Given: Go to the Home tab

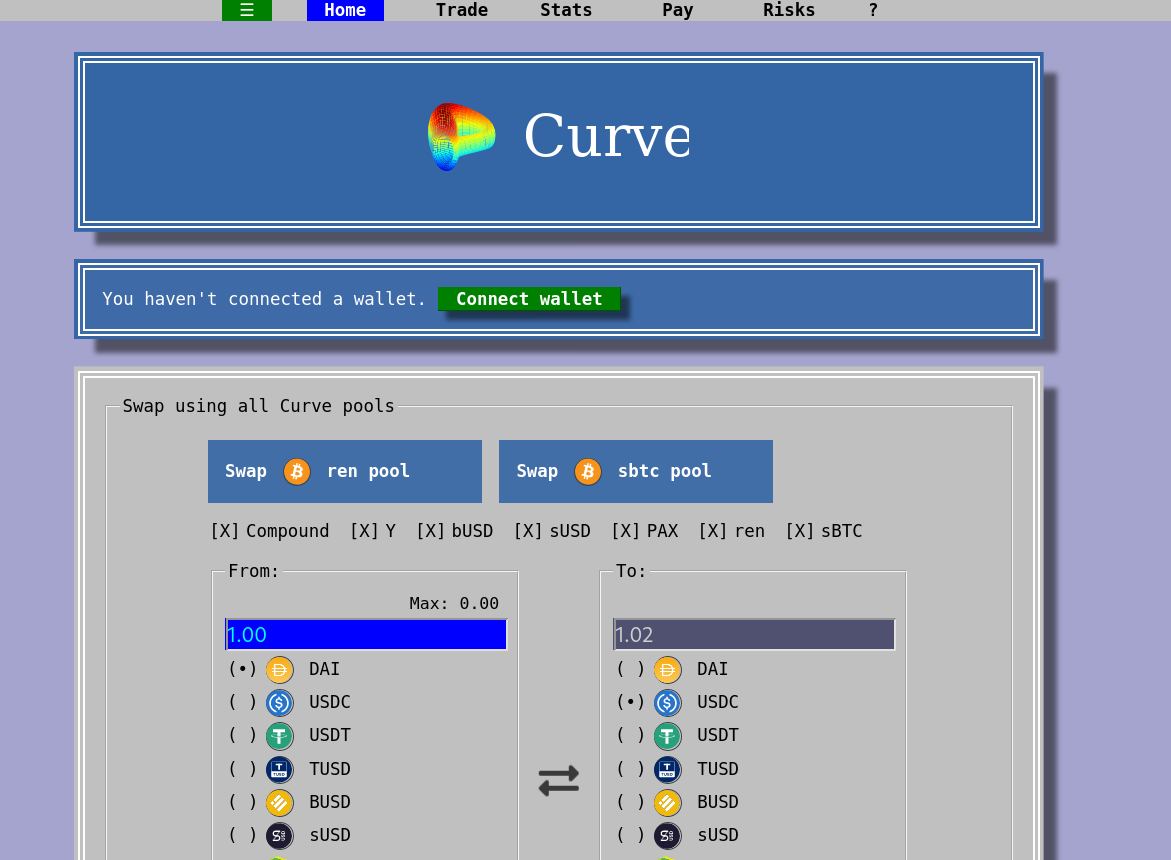Looking at the screenshot, I should 345,10.
